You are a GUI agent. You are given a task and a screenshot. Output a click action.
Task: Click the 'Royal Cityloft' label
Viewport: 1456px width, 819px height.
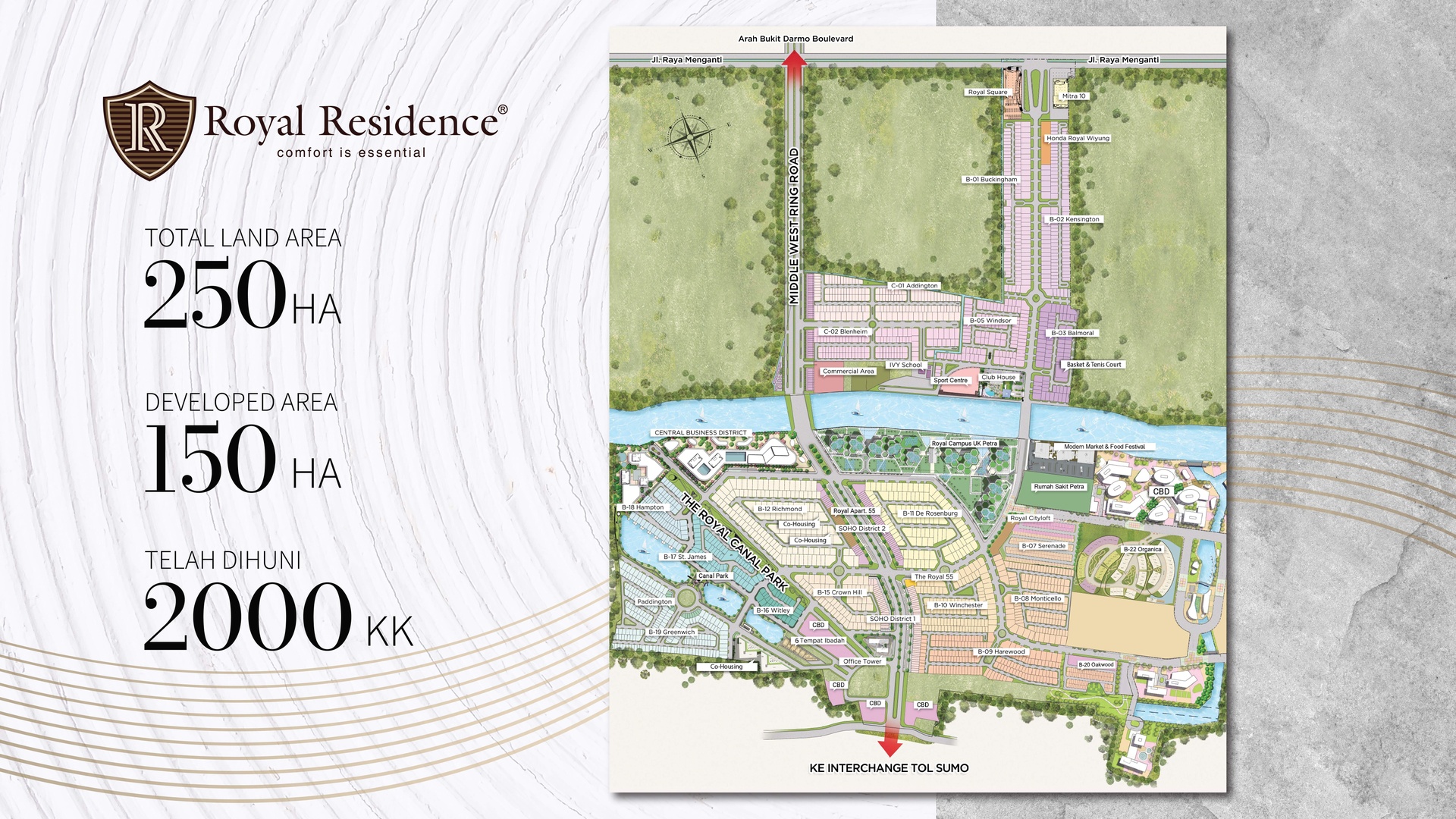click(x=1031, y=518)
